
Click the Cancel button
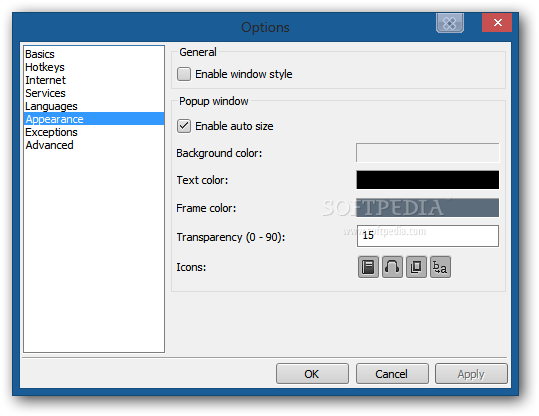[392, 374]
